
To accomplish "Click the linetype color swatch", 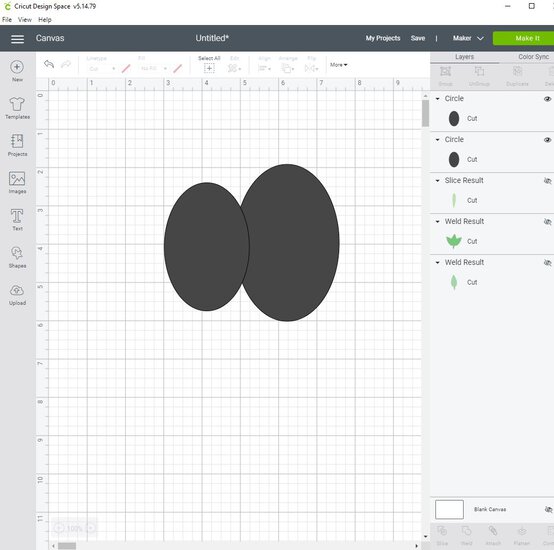I will tap(126, 69).
